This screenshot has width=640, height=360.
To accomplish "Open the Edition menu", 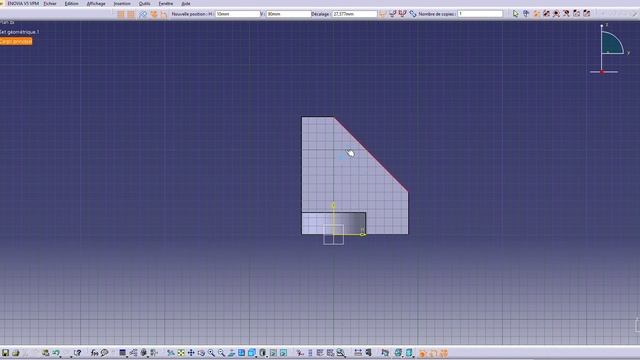I will [71, 3].
